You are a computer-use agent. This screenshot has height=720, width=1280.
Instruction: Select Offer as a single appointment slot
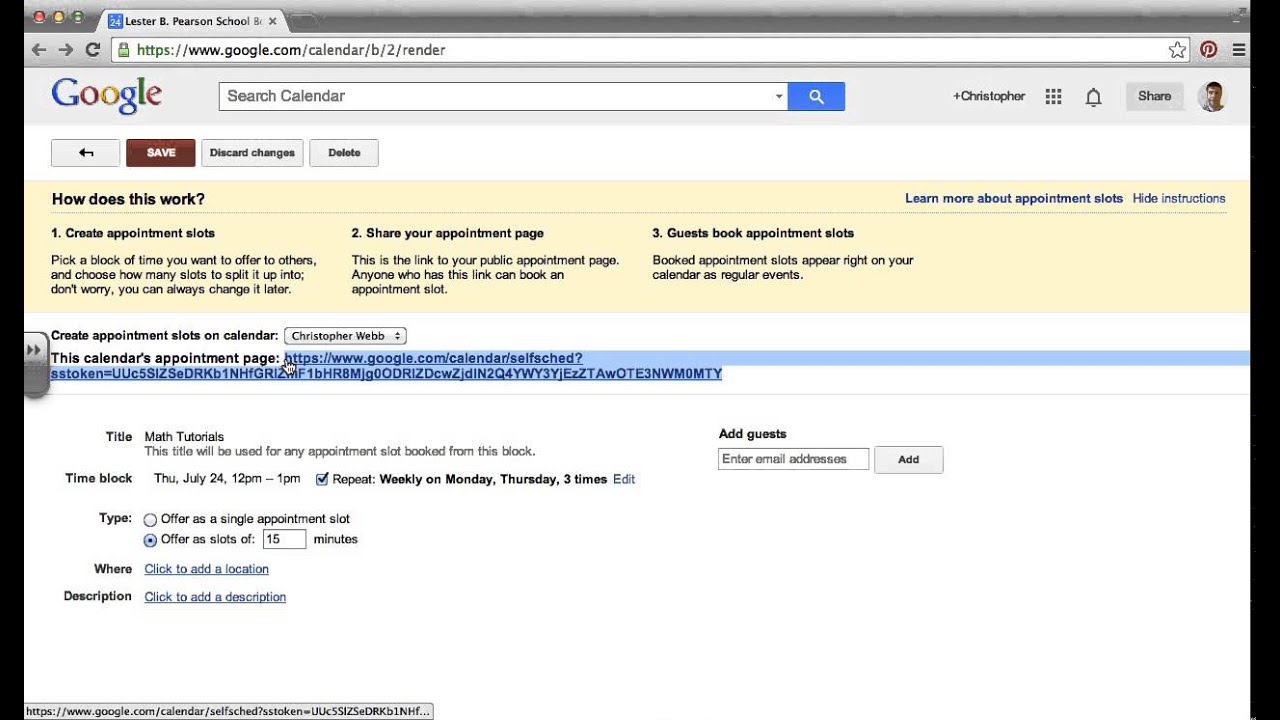coord(150,520)
